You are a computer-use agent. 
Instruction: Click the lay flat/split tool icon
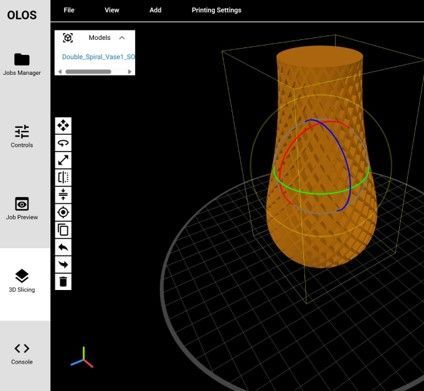[63, 195]
